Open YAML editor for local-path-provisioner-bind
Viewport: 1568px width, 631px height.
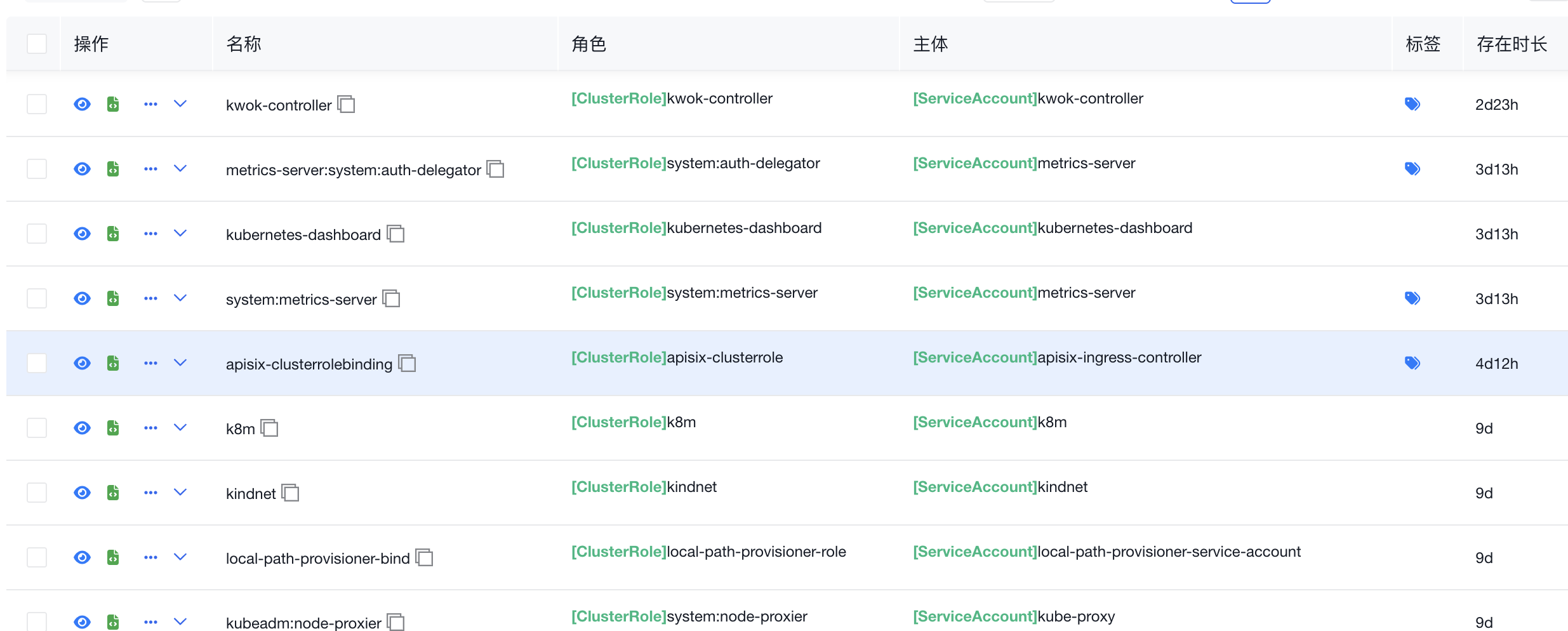click(x=113, y=557)
